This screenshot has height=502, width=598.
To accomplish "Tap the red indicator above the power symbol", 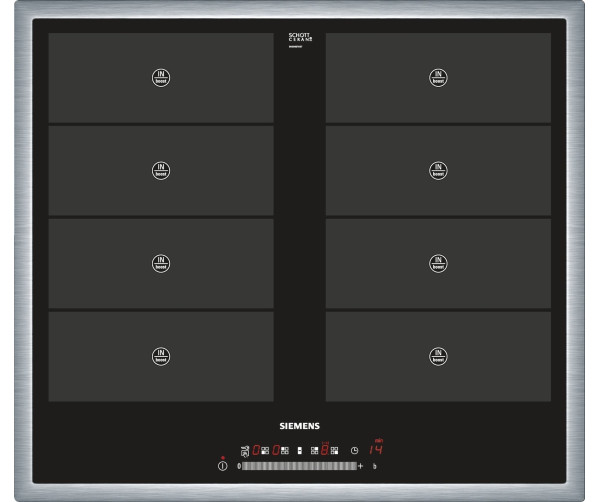I will (x=223, y=458).
